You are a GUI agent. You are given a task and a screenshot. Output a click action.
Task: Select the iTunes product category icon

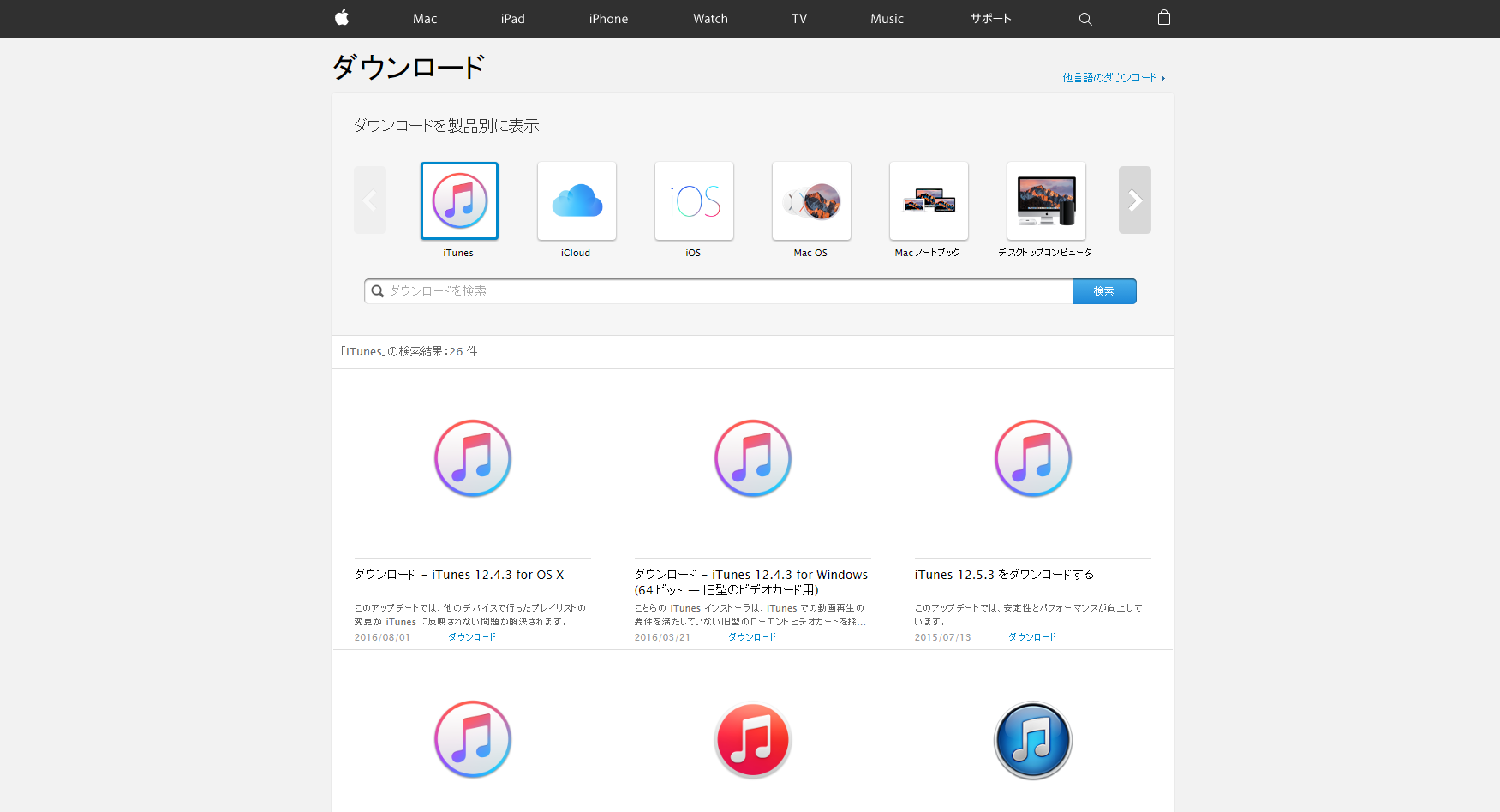[459, 200]
